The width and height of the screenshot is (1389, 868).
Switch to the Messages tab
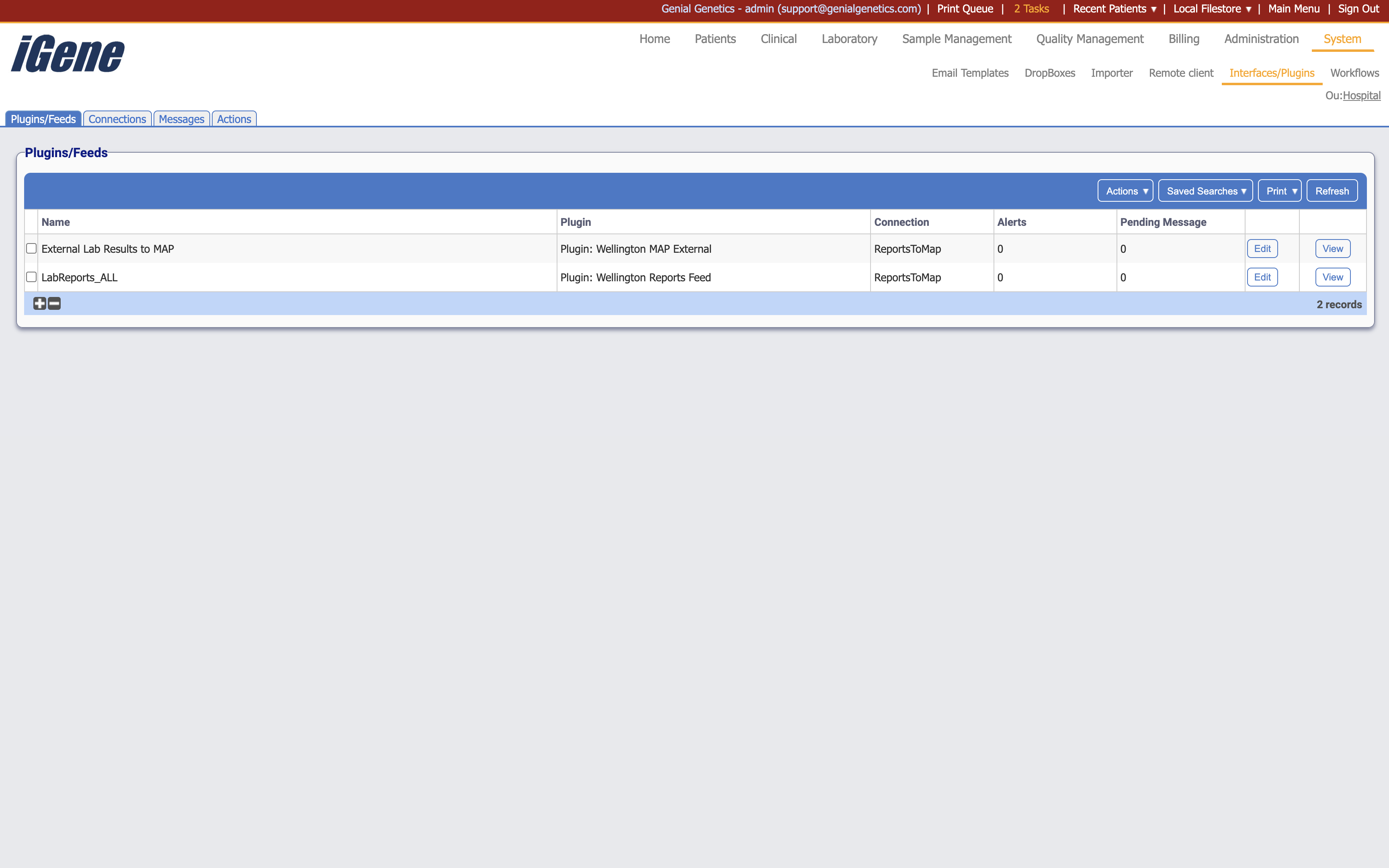pyautogui.click(x=181, y=119)
